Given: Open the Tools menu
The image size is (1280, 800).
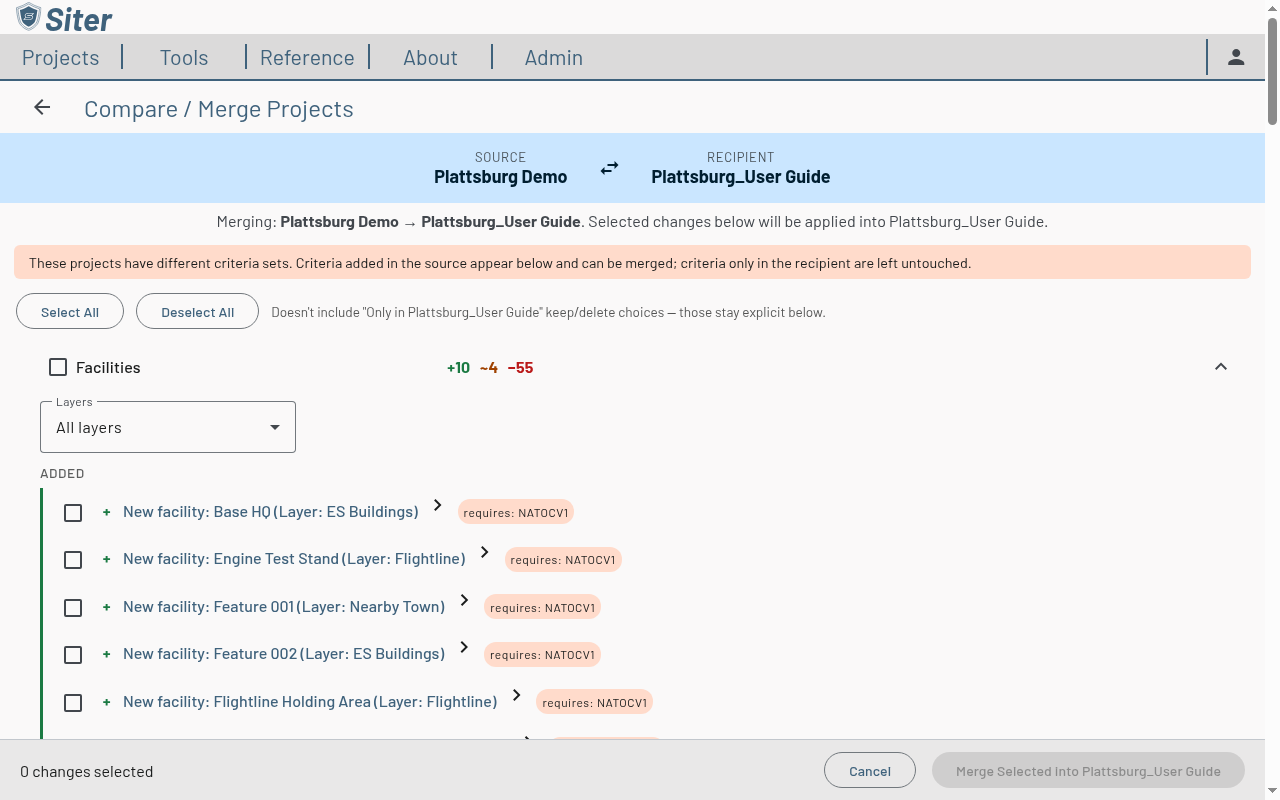Looking at the screenshot, I should point(184,57).
